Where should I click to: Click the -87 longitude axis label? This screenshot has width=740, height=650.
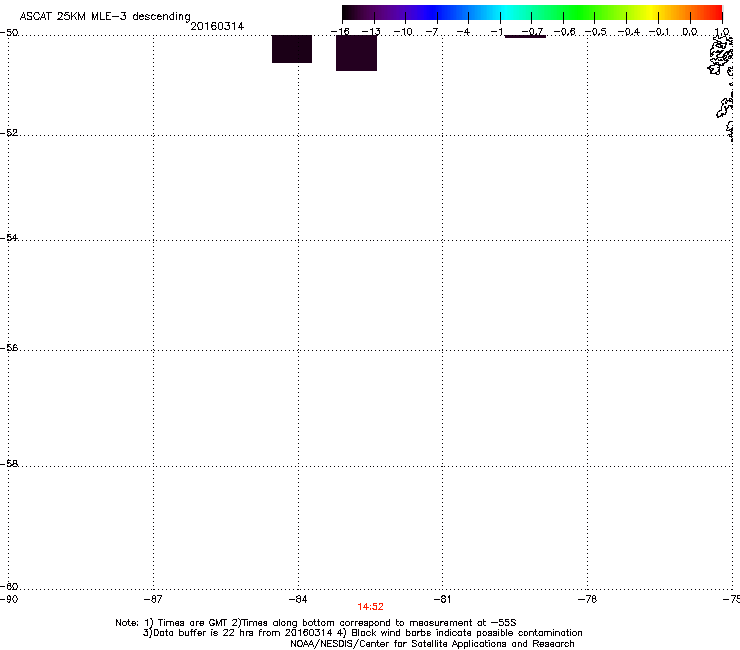[x=153, y=599]
